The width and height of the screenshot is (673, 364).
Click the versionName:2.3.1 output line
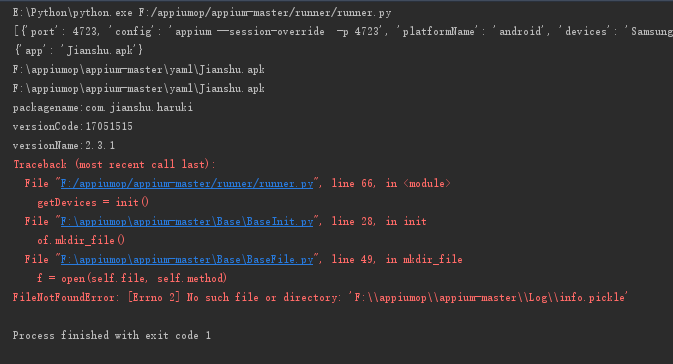coord(64,146)
